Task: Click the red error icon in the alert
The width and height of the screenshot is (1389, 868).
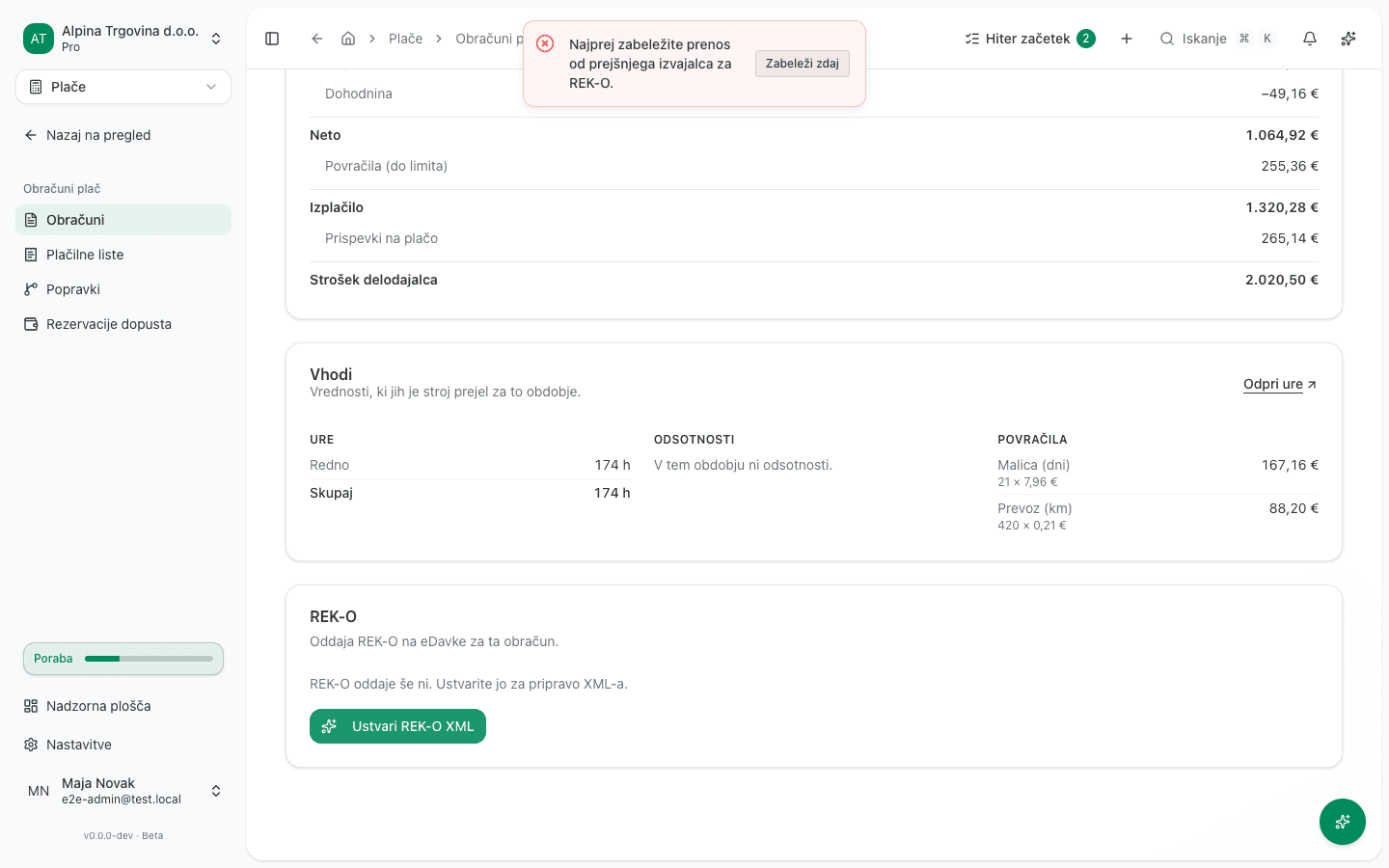Action: (545, 43)
